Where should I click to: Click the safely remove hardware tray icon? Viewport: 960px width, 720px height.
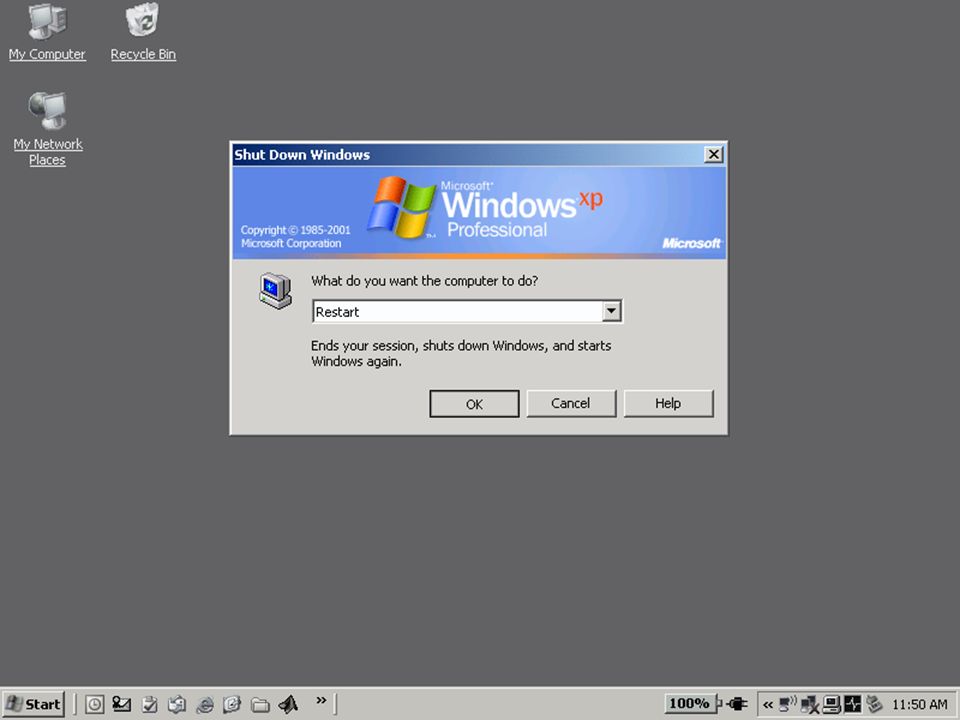874,704
